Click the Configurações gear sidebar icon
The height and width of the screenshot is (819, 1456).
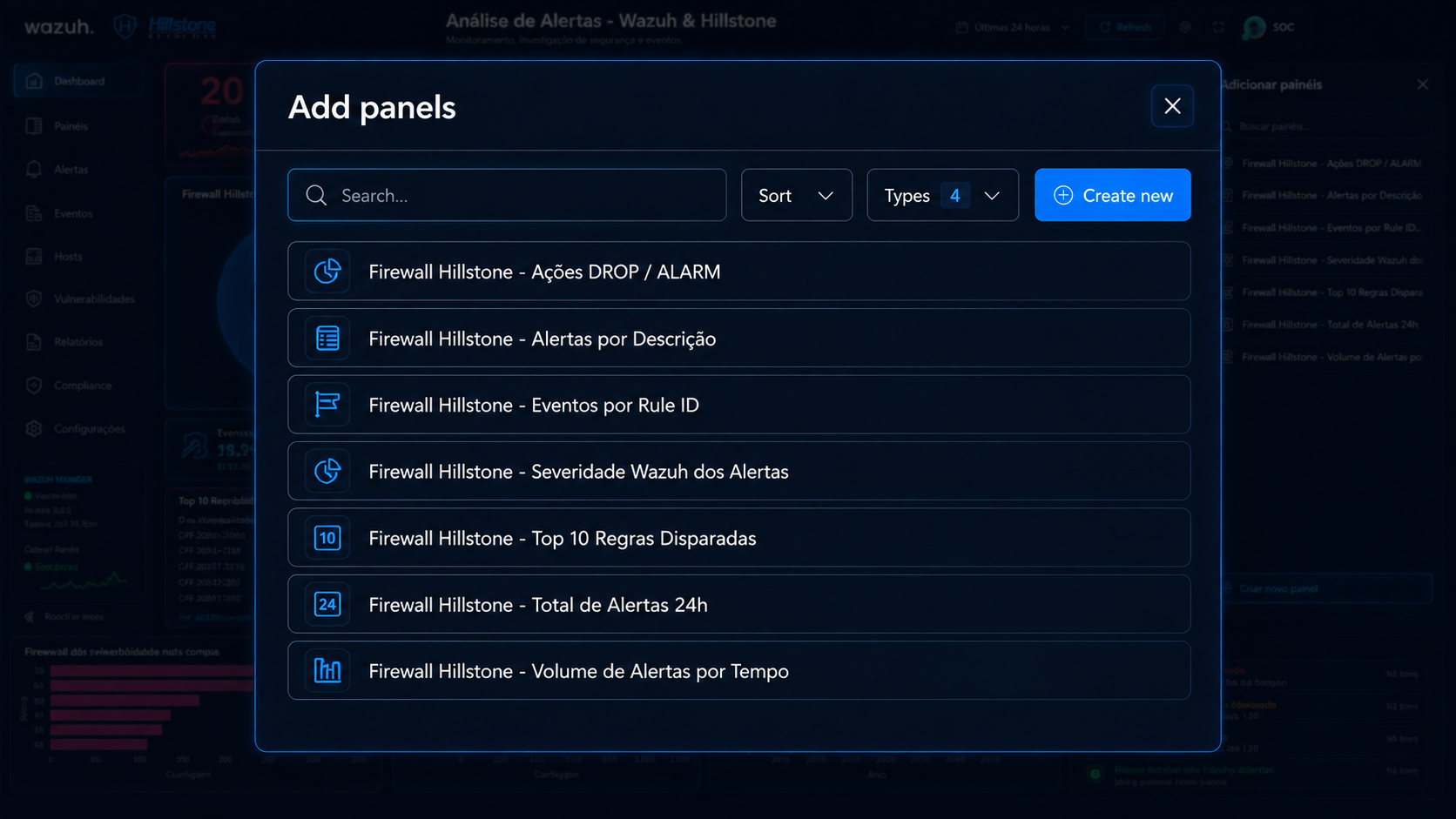click(34, 429)
